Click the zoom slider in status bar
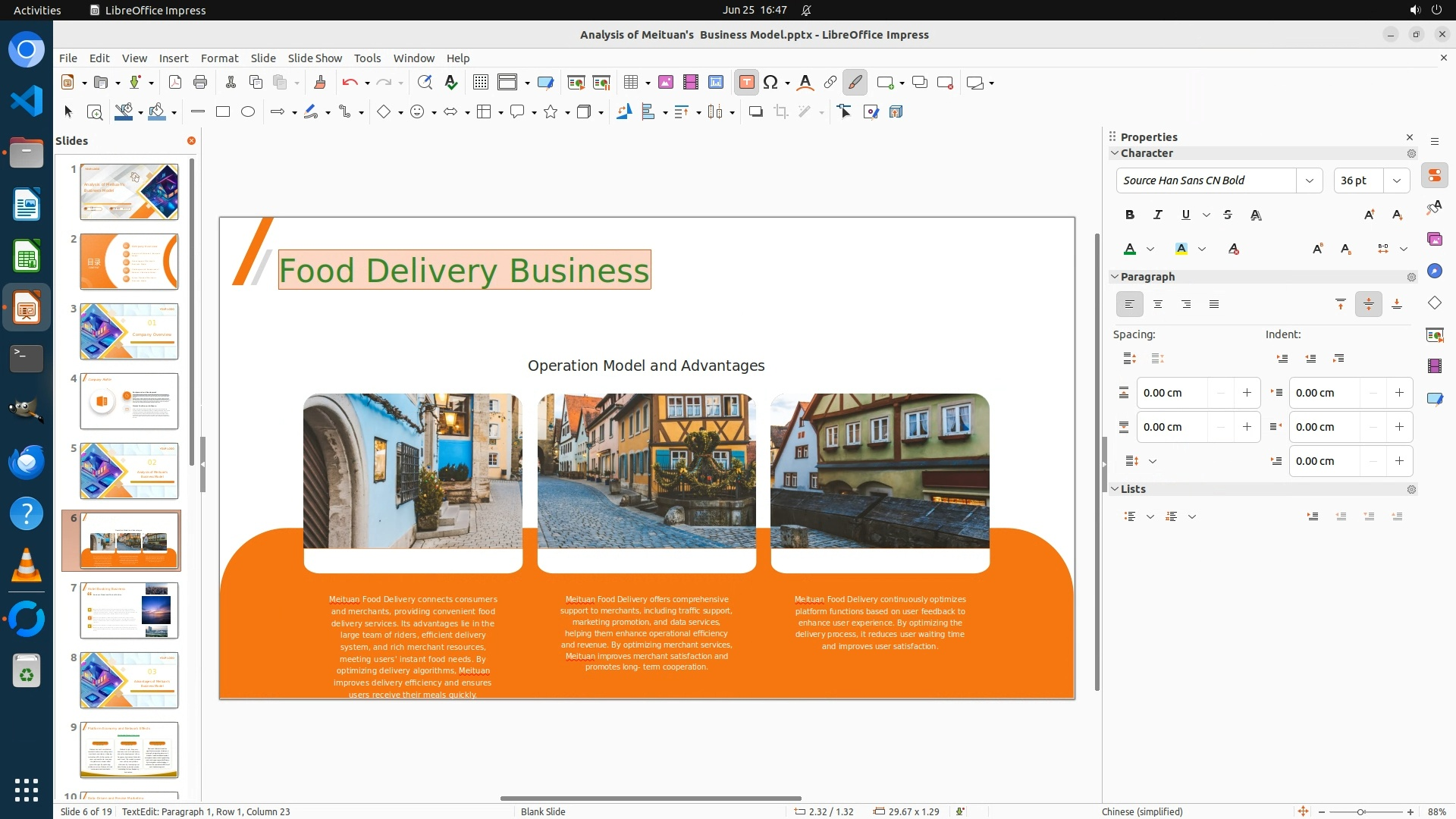The width and height of the screenshot is (1456, 819). pos(1360,811)
